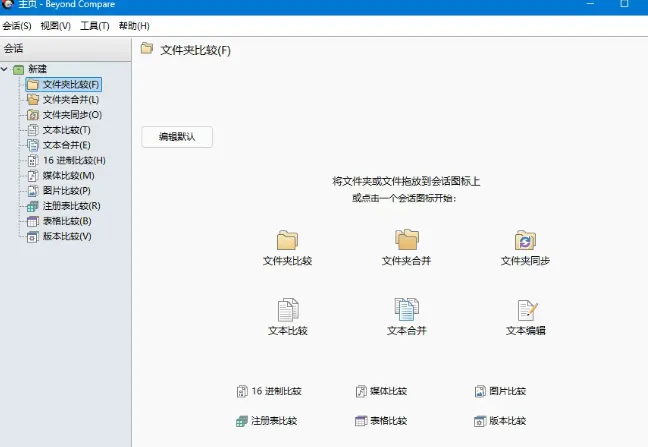Click the 会话 panel header

[x=66, y=49]
